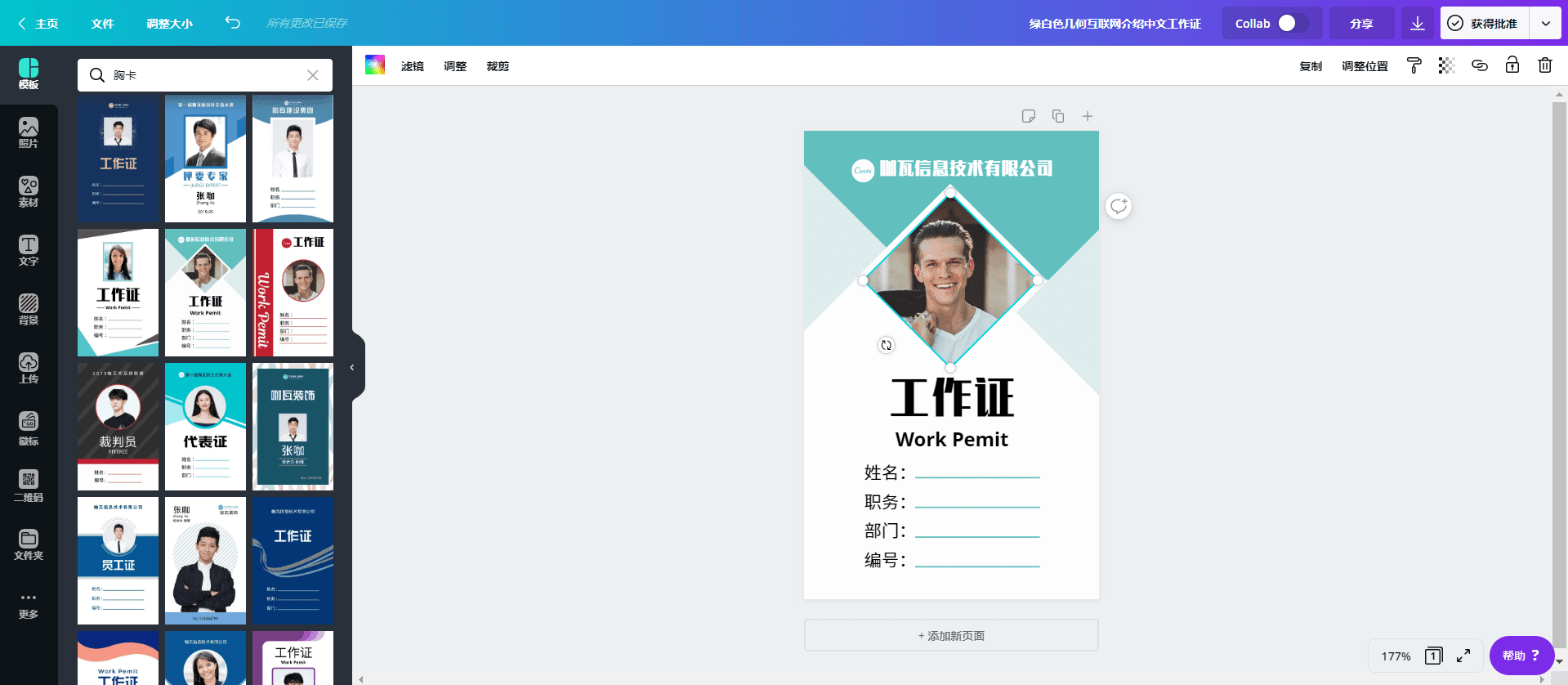The width and height of the screenshot is (1568, 685).
Task: Go back to 主页 home
Action: coord(38,24)
